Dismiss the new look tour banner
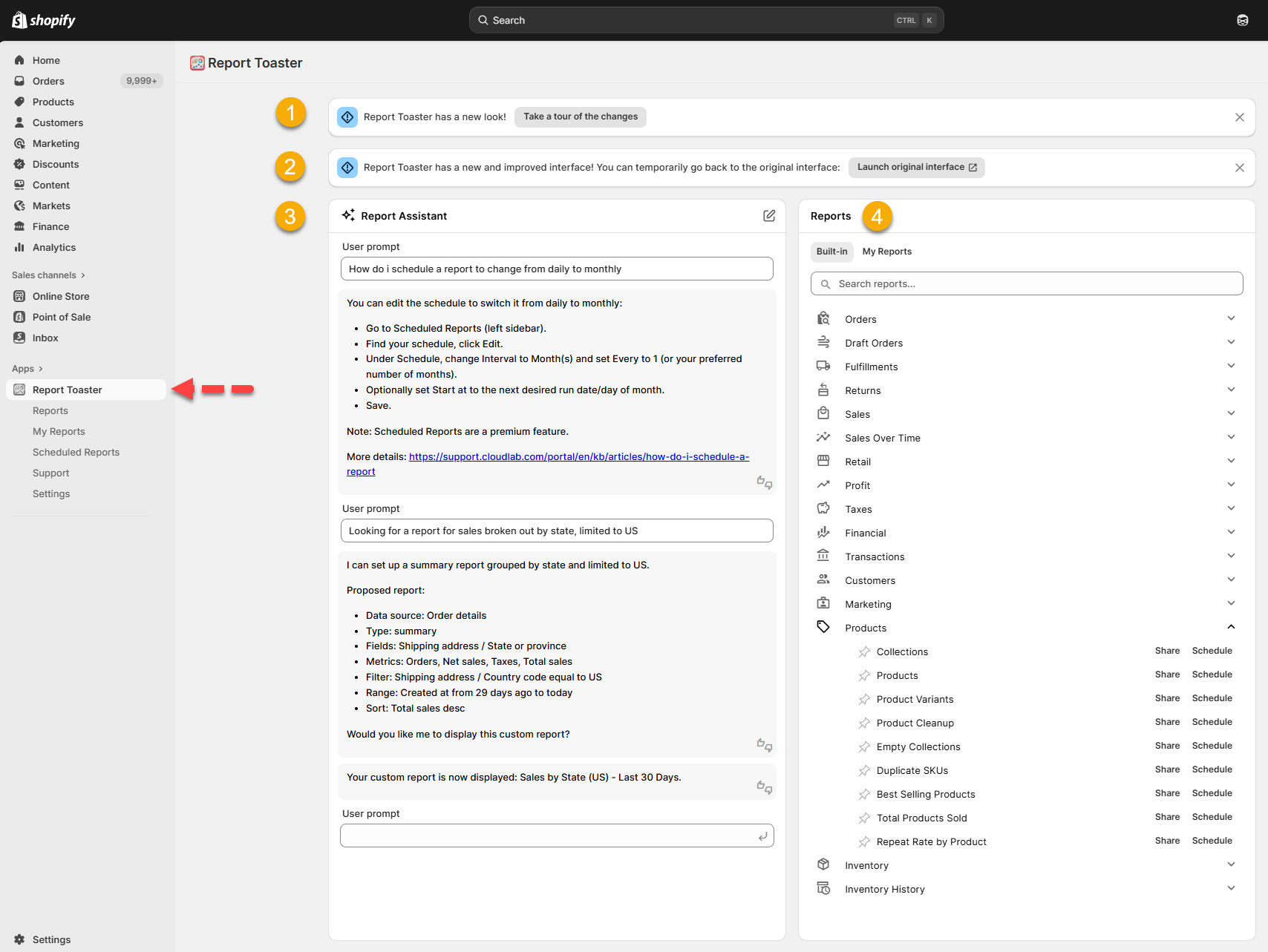The width and height of the screenshot is (1268, 952). [1239, 117]
